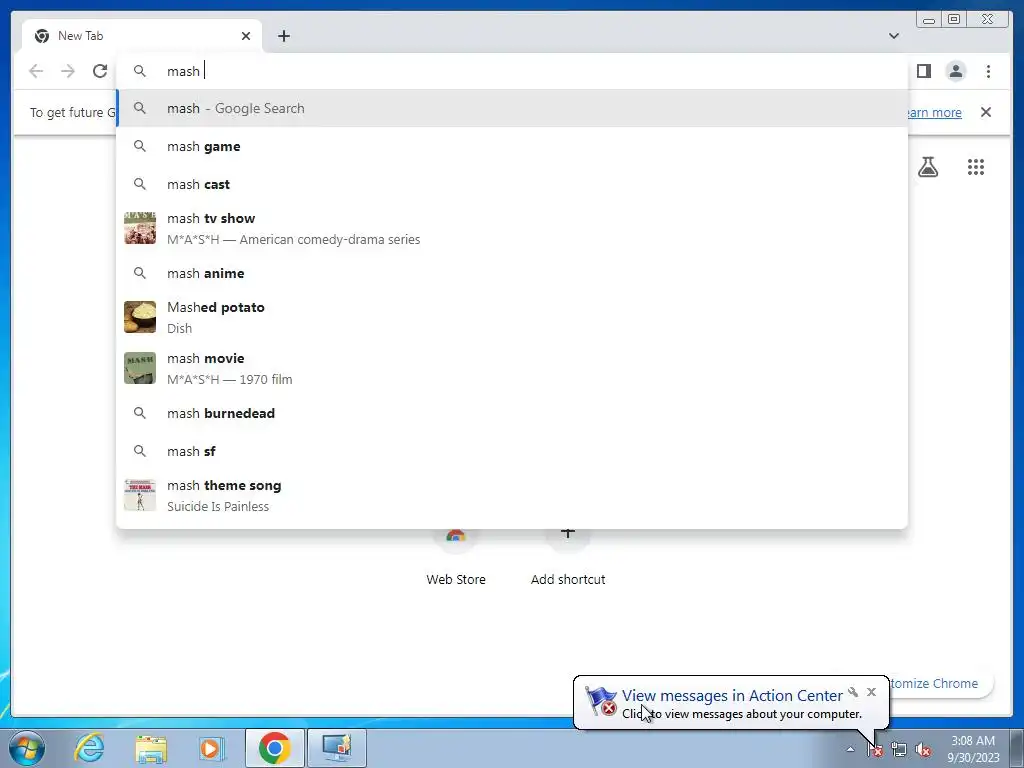Launch Windows Media Player from taskbar

211,748
